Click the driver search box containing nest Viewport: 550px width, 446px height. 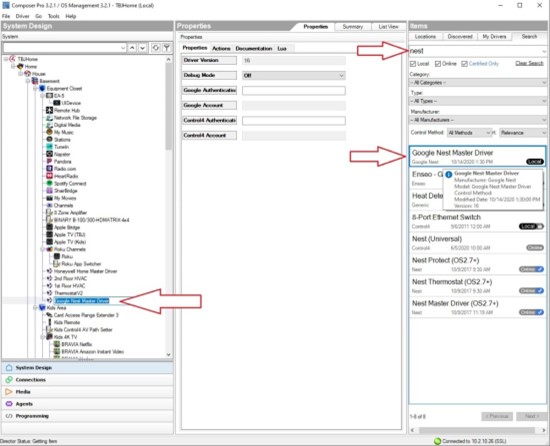click(x=478, y=51)
